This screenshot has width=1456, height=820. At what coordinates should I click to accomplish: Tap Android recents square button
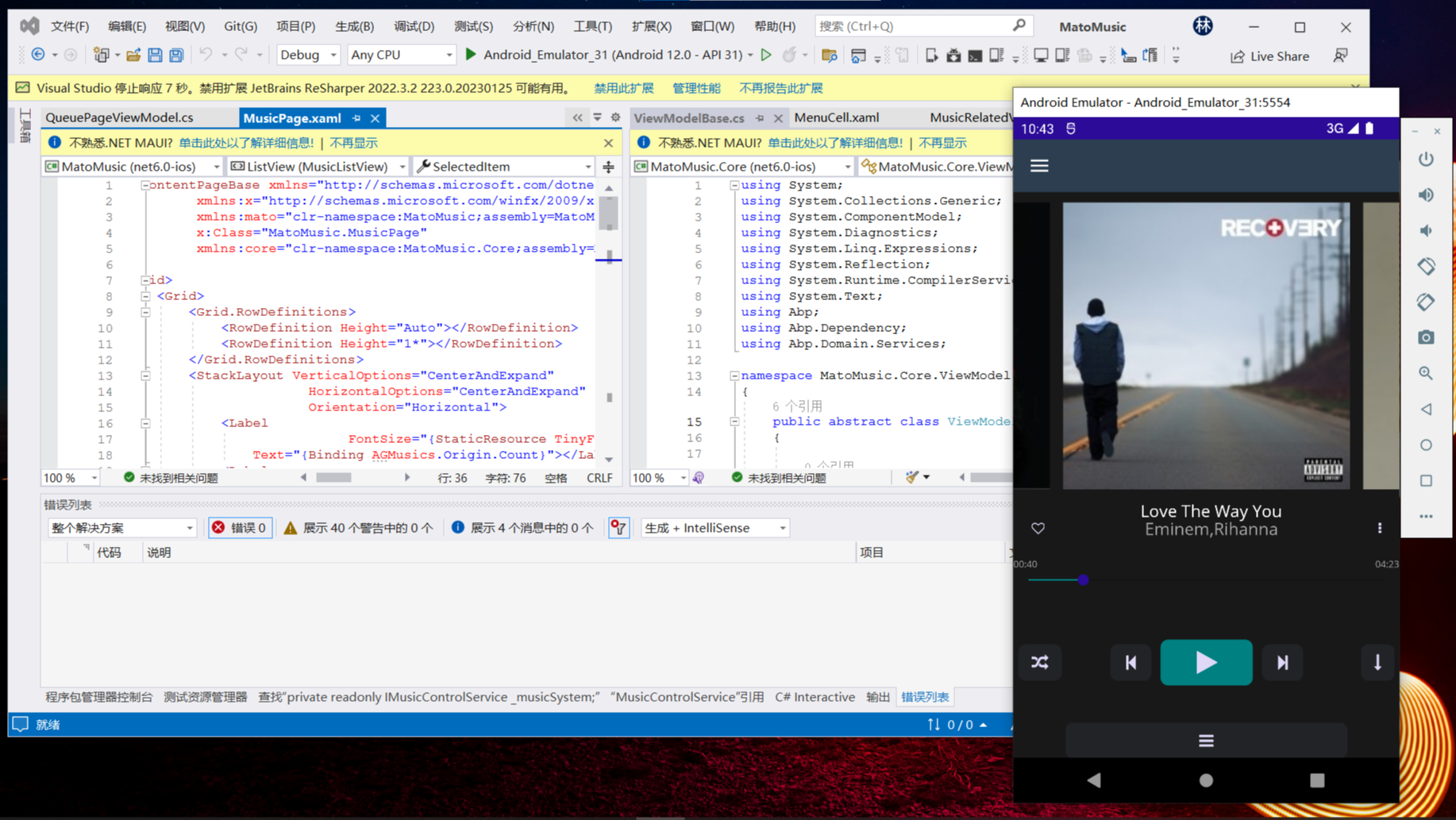coord(1317,780)
